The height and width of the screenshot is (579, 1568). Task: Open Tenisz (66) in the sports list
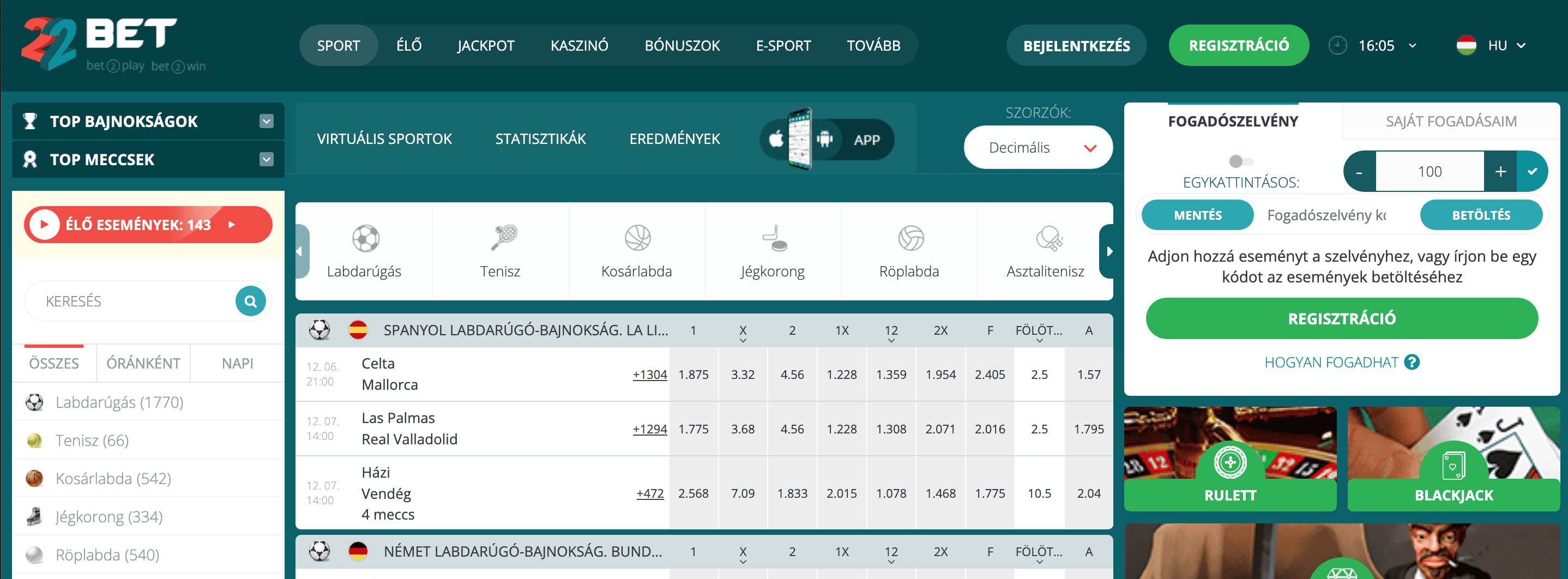148,440
